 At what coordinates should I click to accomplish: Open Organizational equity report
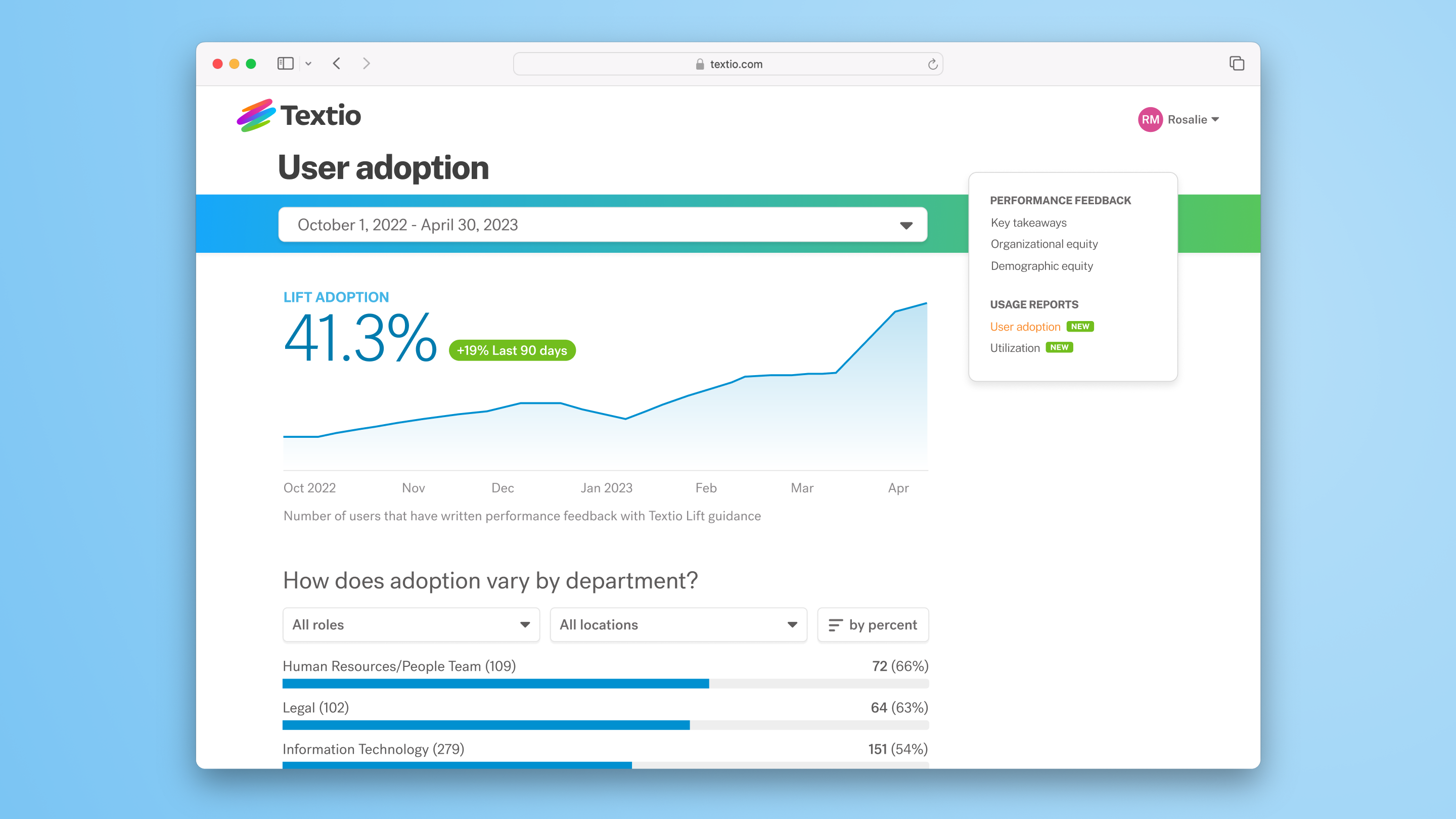pyautogui.click(x=1044, y=244)
